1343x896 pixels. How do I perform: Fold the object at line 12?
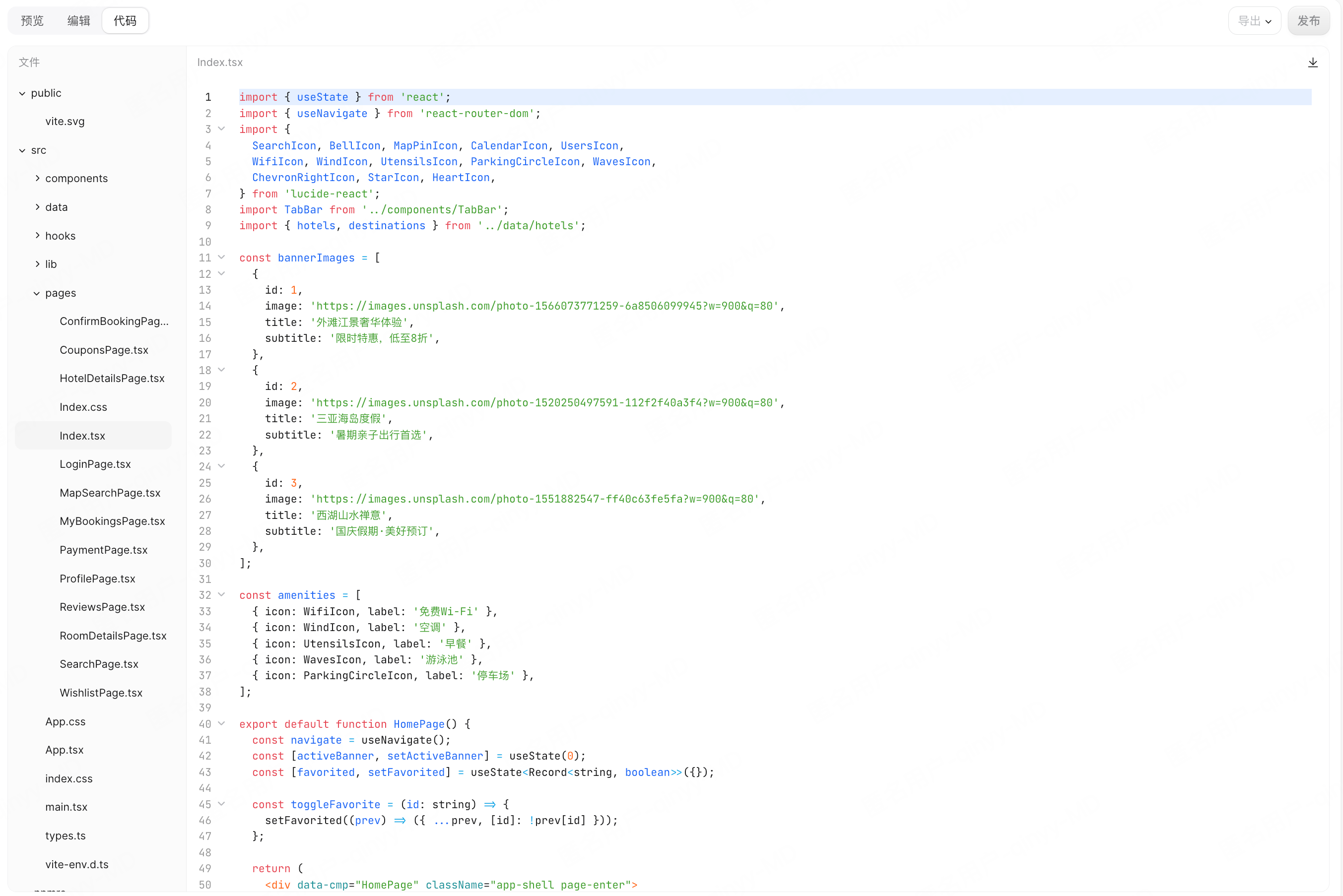click(222, 273)
